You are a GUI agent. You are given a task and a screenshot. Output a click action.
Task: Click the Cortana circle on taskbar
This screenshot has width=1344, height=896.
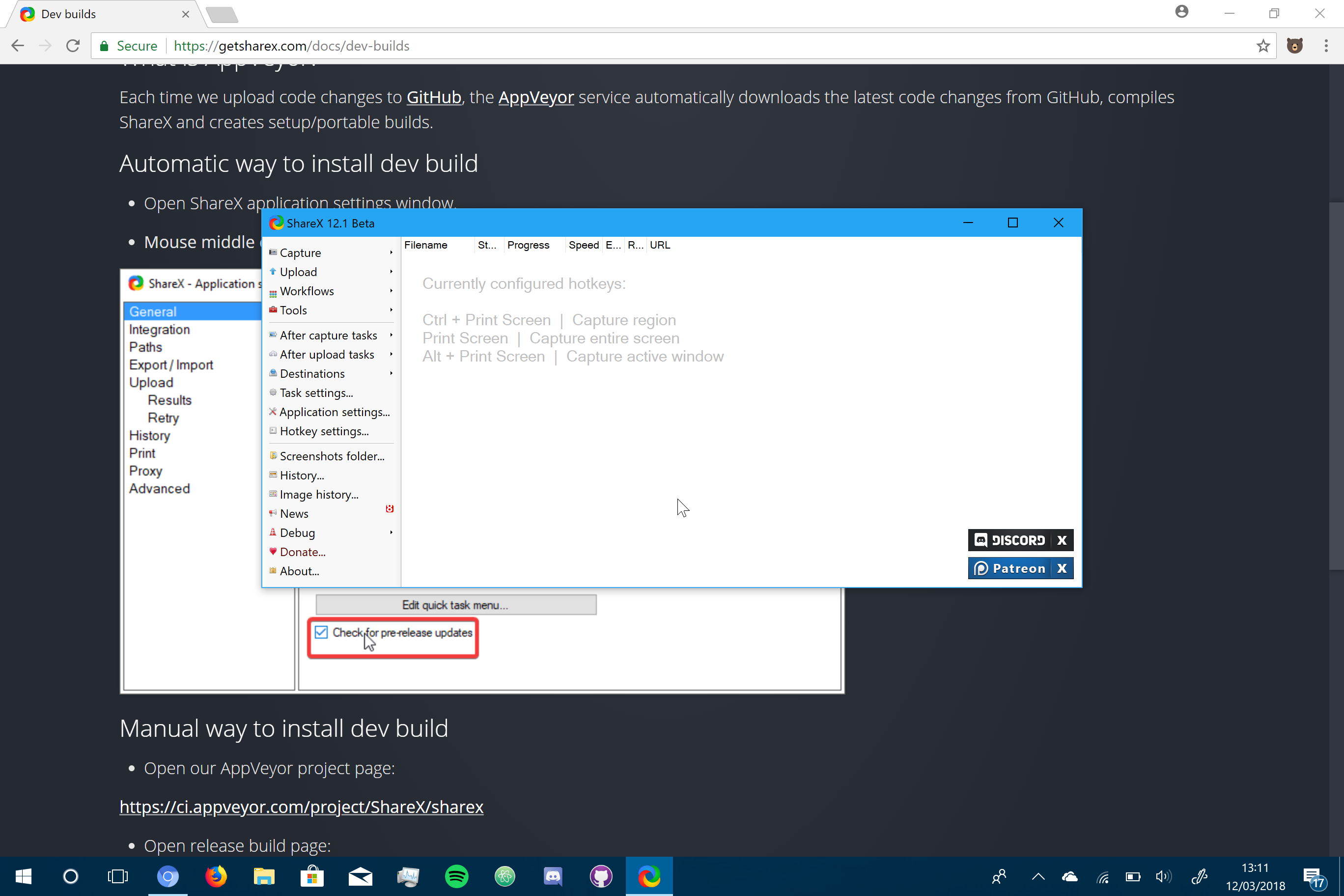[x=70, y=876]
